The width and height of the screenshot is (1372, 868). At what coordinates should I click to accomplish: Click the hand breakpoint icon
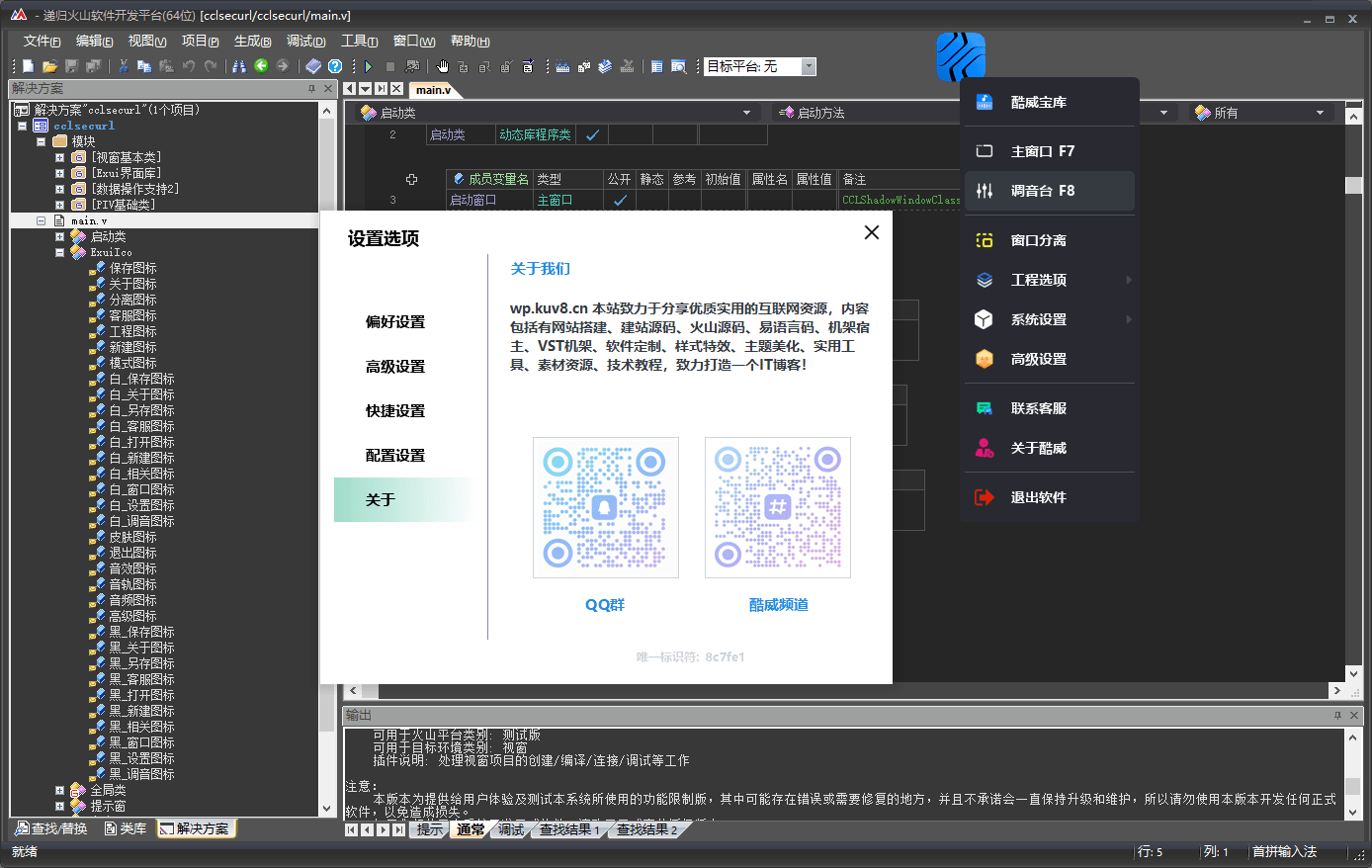point(442,66)
